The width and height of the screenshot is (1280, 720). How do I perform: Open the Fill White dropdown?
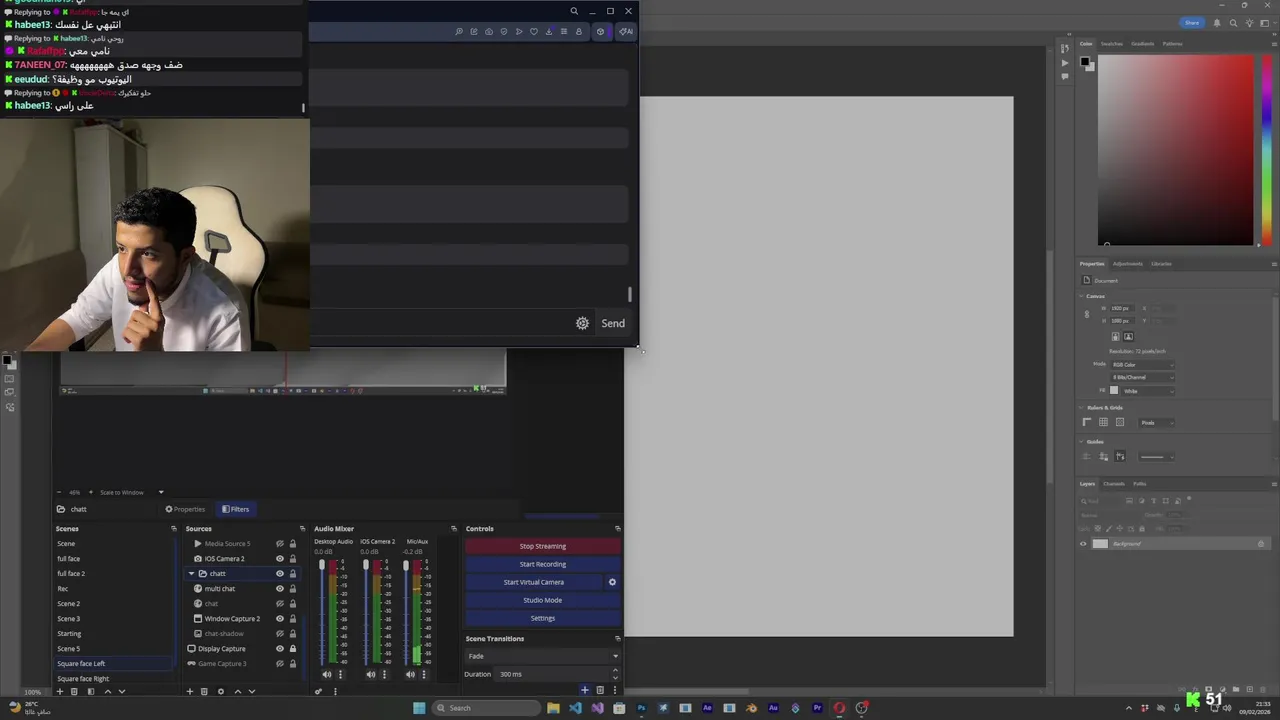click(x=1147, y=391)
